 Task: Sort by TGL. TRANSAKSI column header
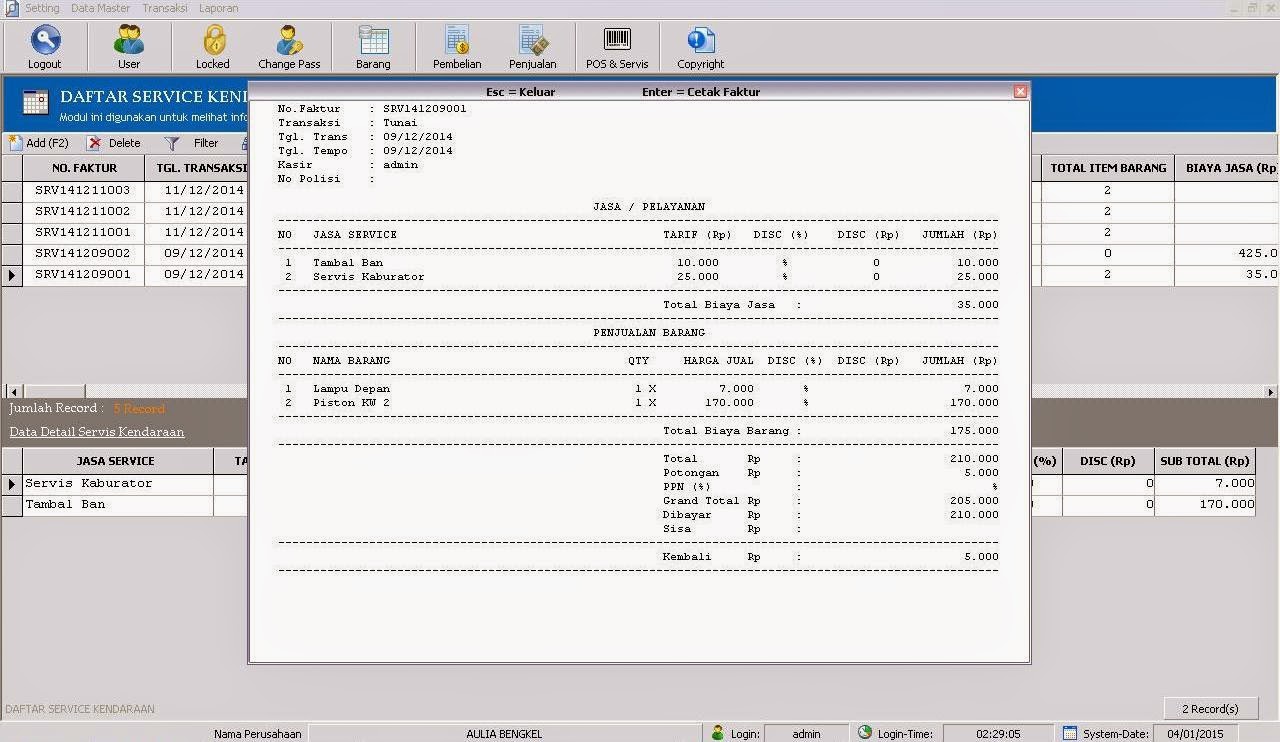(197, 168)
